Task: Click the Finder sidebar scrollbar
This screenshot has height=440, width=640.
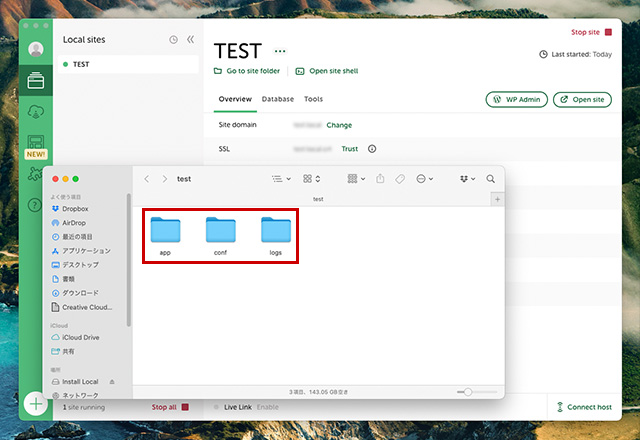Action: [x=129, y=260]
